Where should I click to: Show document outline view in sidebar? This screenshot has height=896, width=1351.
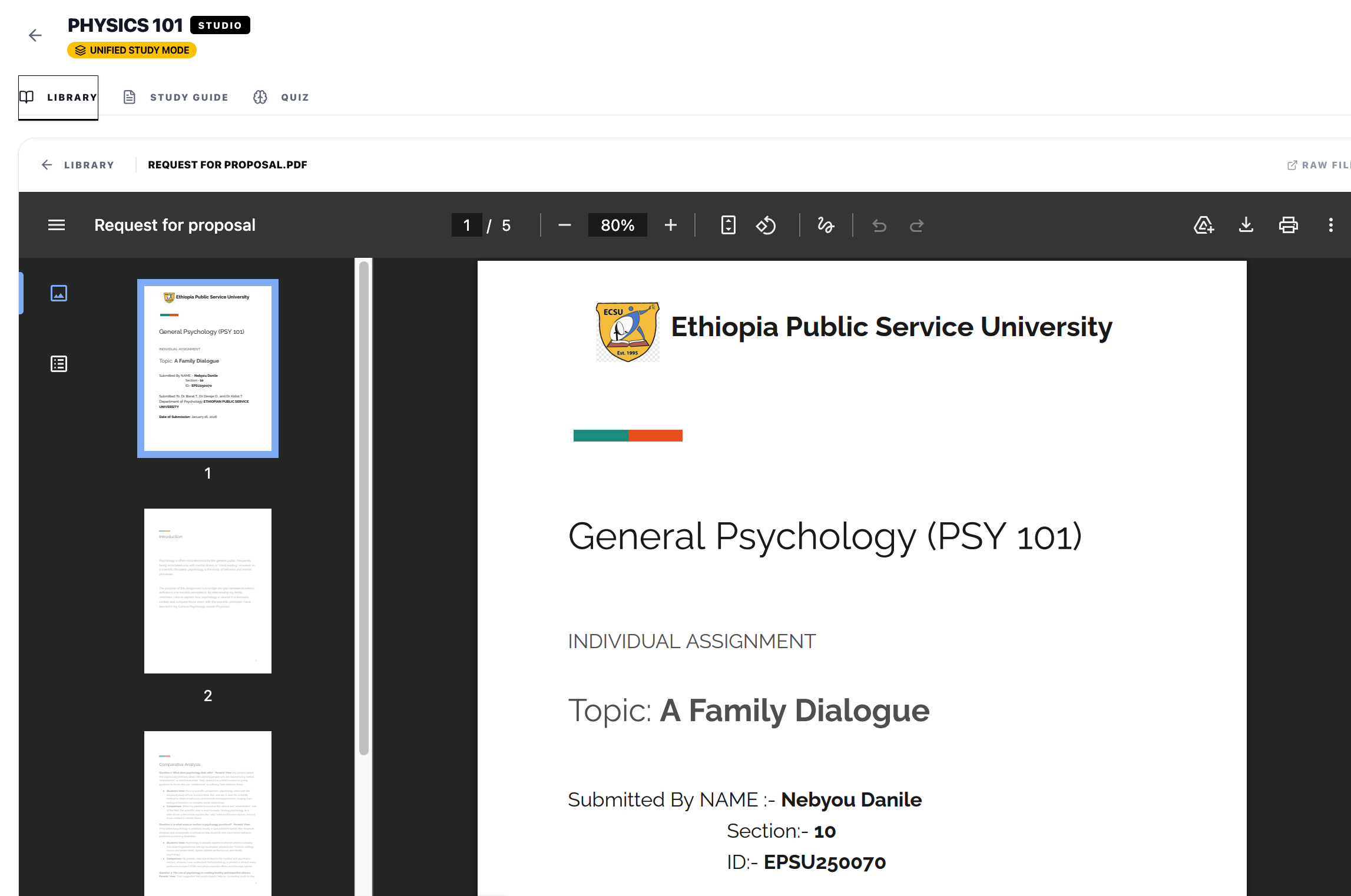(x=59, y=364)
